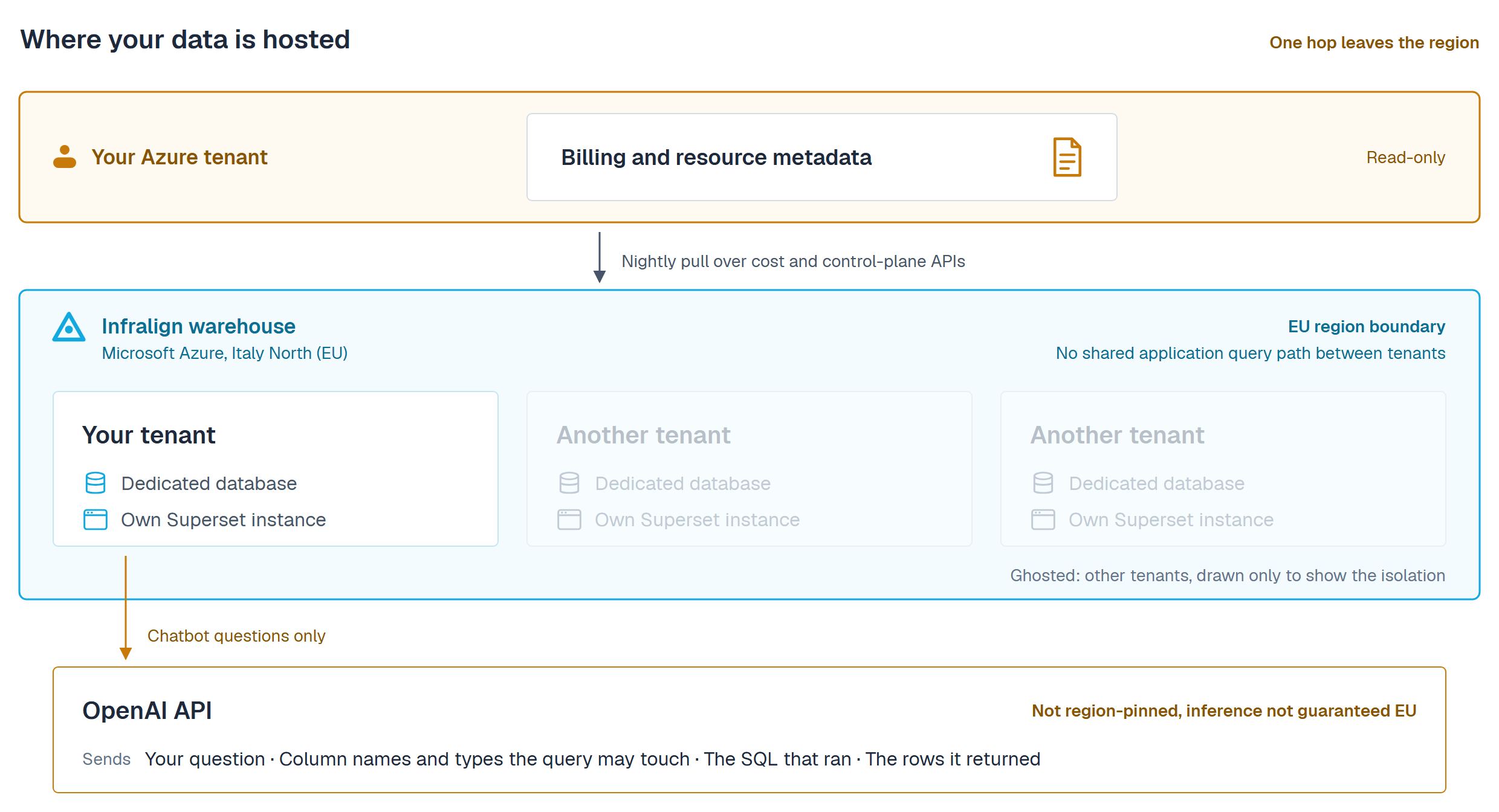
Task: Click the middle 'Another tenant' title
Action: pos(644,435)
